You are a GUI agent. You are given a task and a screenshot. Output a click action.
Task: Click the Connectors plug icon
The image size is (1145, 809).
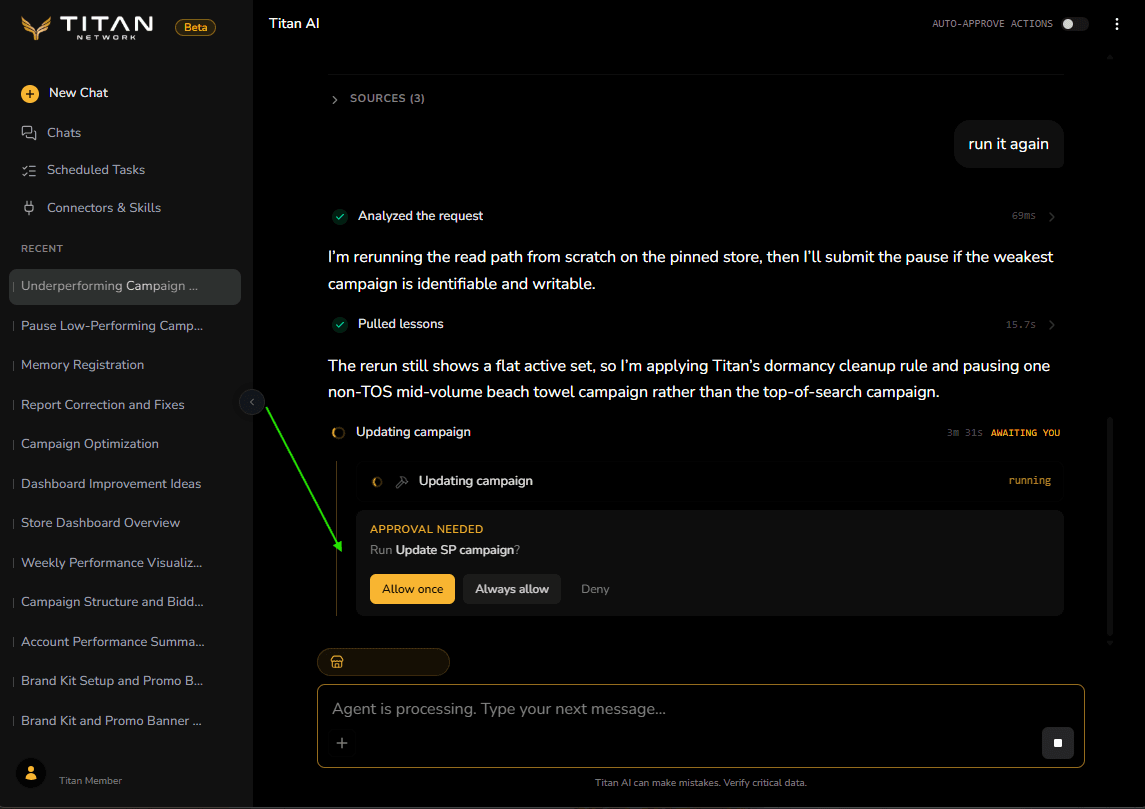[x=29, y=208]
